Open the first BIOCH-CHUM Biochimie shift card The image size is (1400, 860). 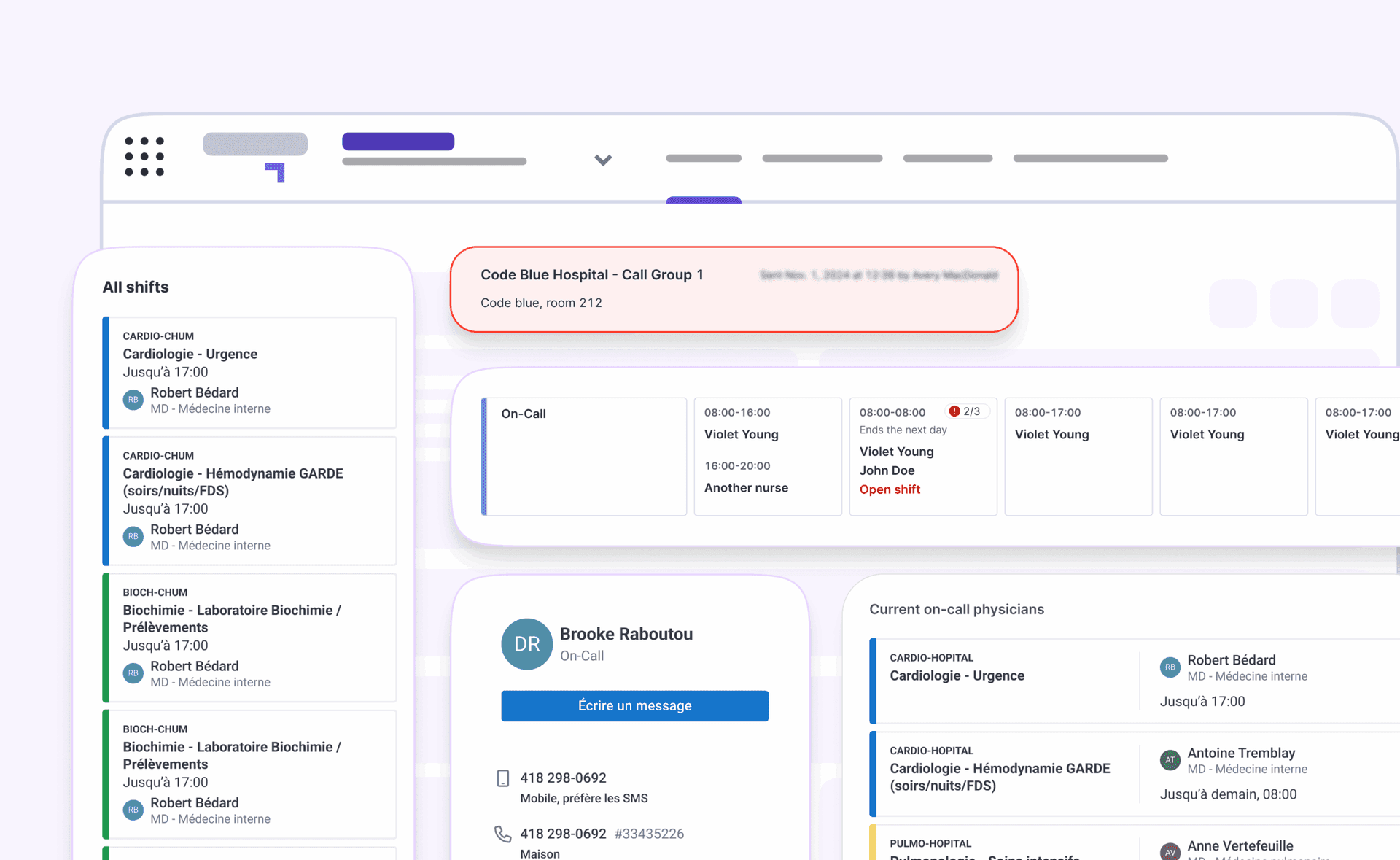pos(250,637)
